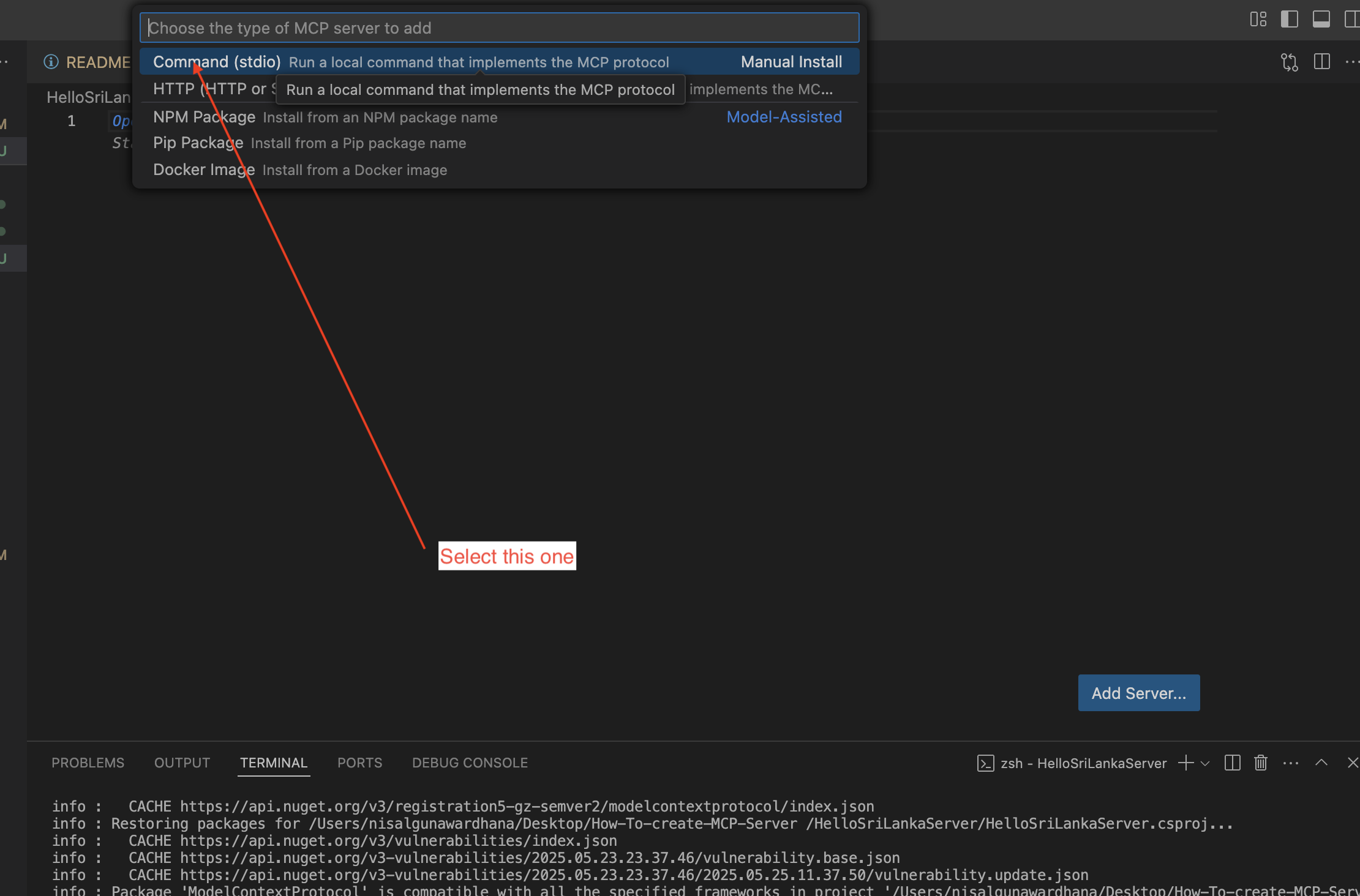Maximize panel size with chevron up

pos(1321,763)
